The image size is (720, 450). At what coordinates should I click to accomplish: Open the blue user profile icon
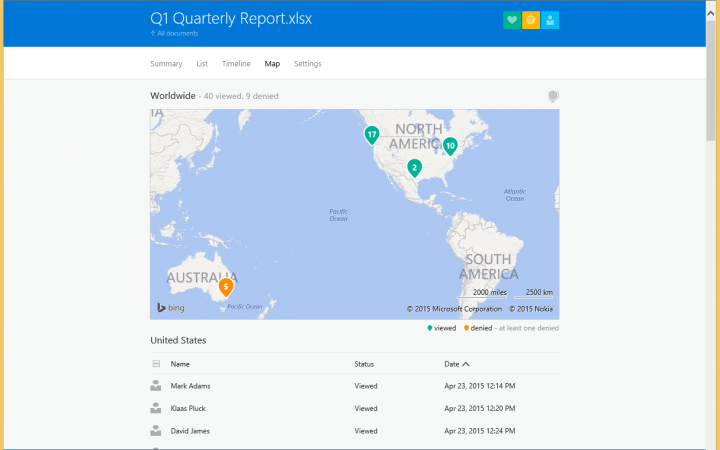(550, 20)
